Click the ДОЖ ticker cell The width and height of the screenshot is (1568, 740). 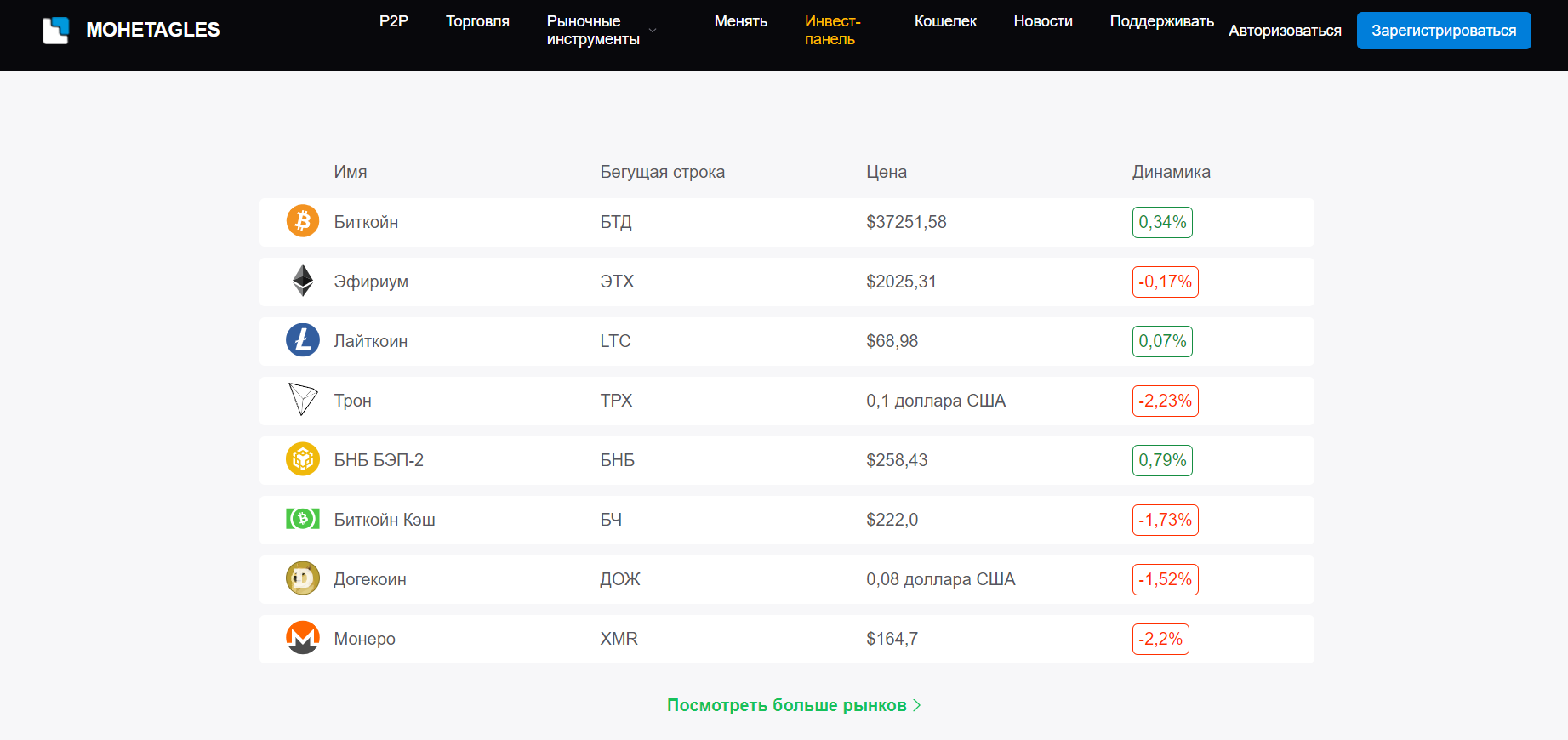coord(620,579)
